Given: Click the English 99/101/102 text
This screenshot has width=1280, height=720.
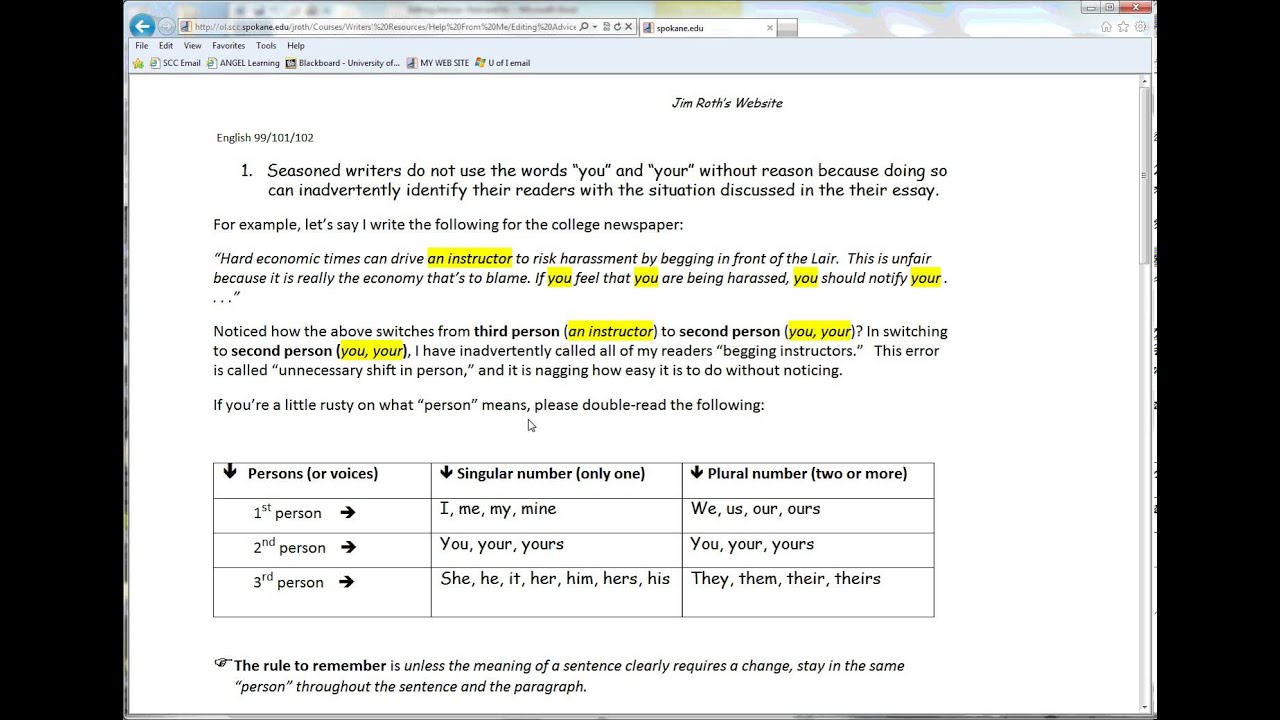Looking at the screenshot, I should (x=265, y=138).
